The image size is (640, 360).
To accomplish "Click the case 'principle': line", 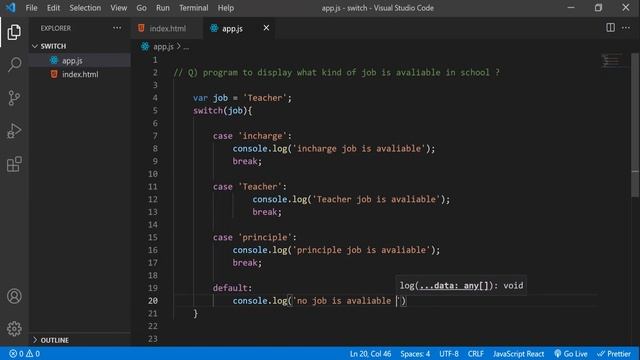I will tap(254, 237).
